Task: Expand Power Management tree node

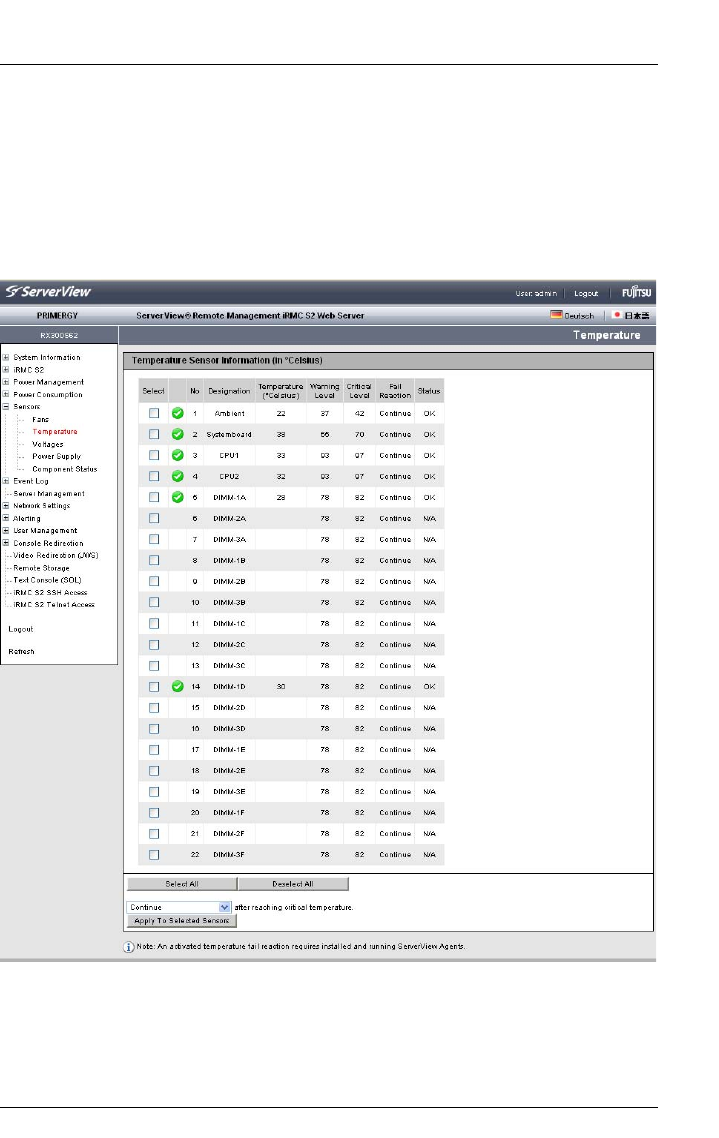Action: [6, 382]
